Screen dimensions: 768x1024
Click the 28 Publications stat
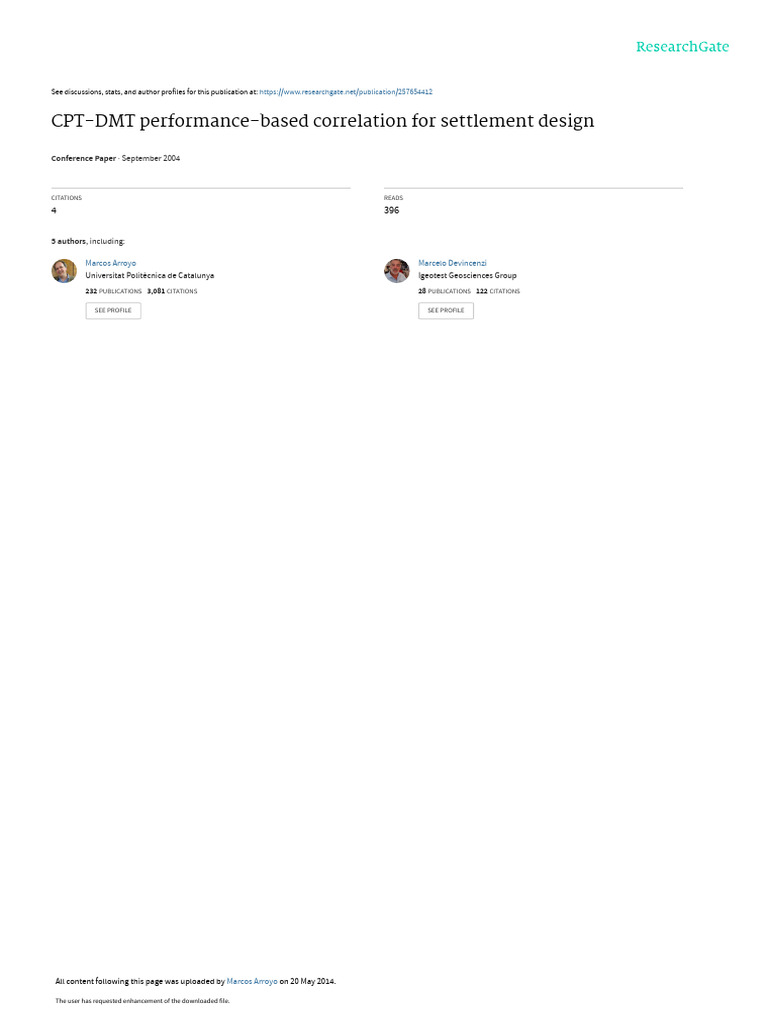click(444, 291)
